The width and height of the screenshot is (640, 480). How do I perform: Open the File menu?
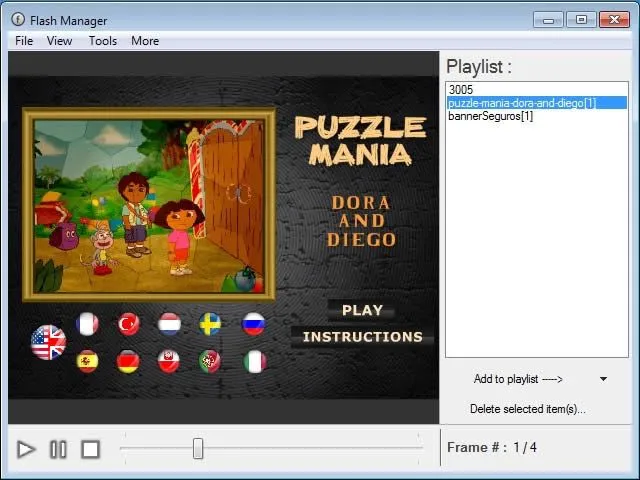tap(24, 41)
